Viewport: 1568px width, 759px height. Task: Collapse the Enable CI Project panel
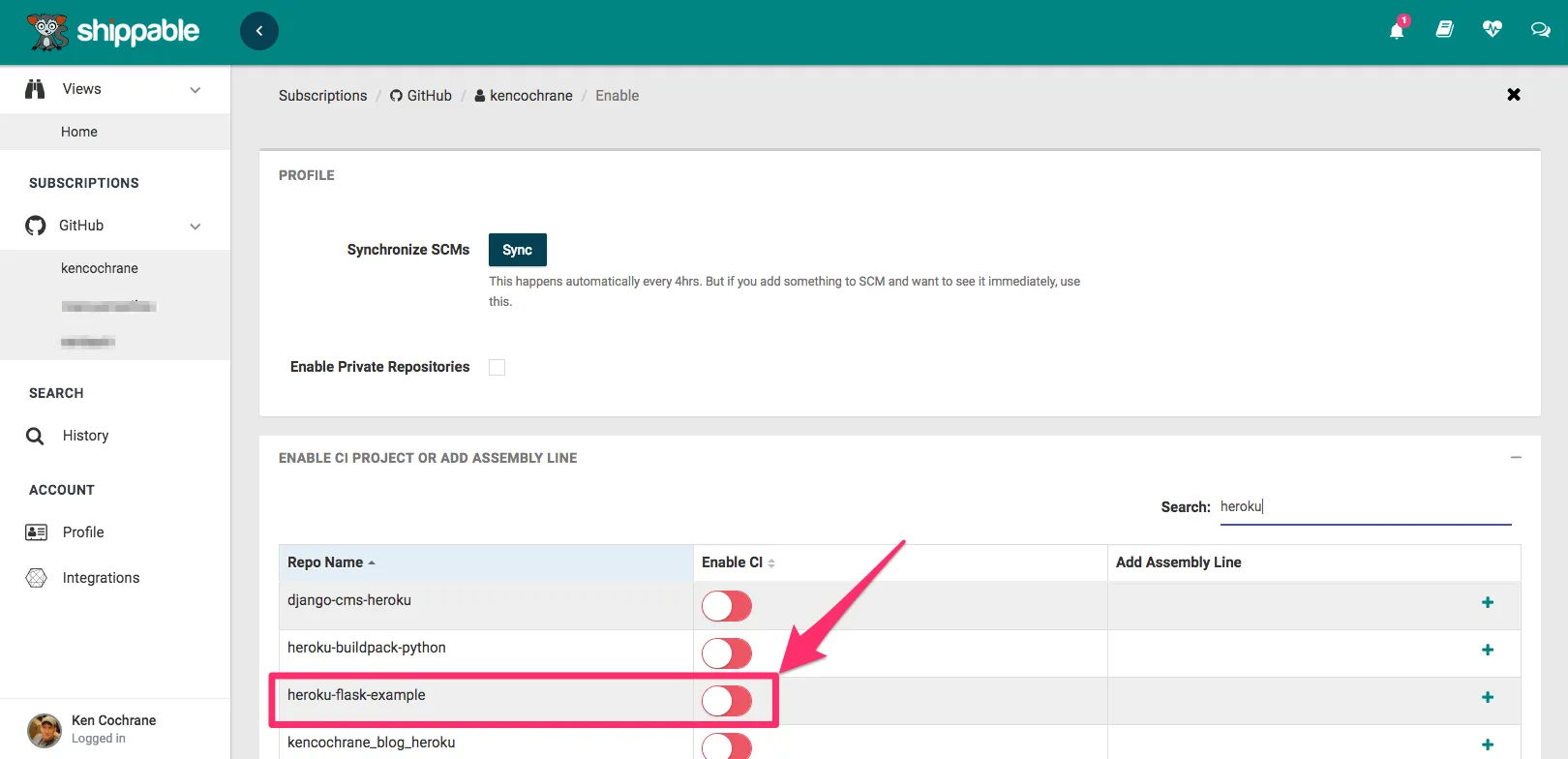pos(1516,457)
